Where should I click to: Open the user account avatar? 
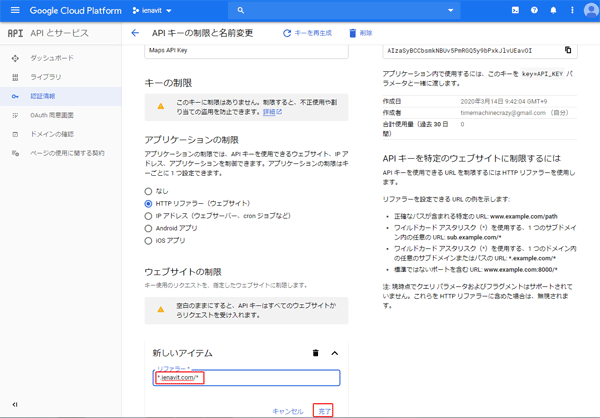point(591,10)
